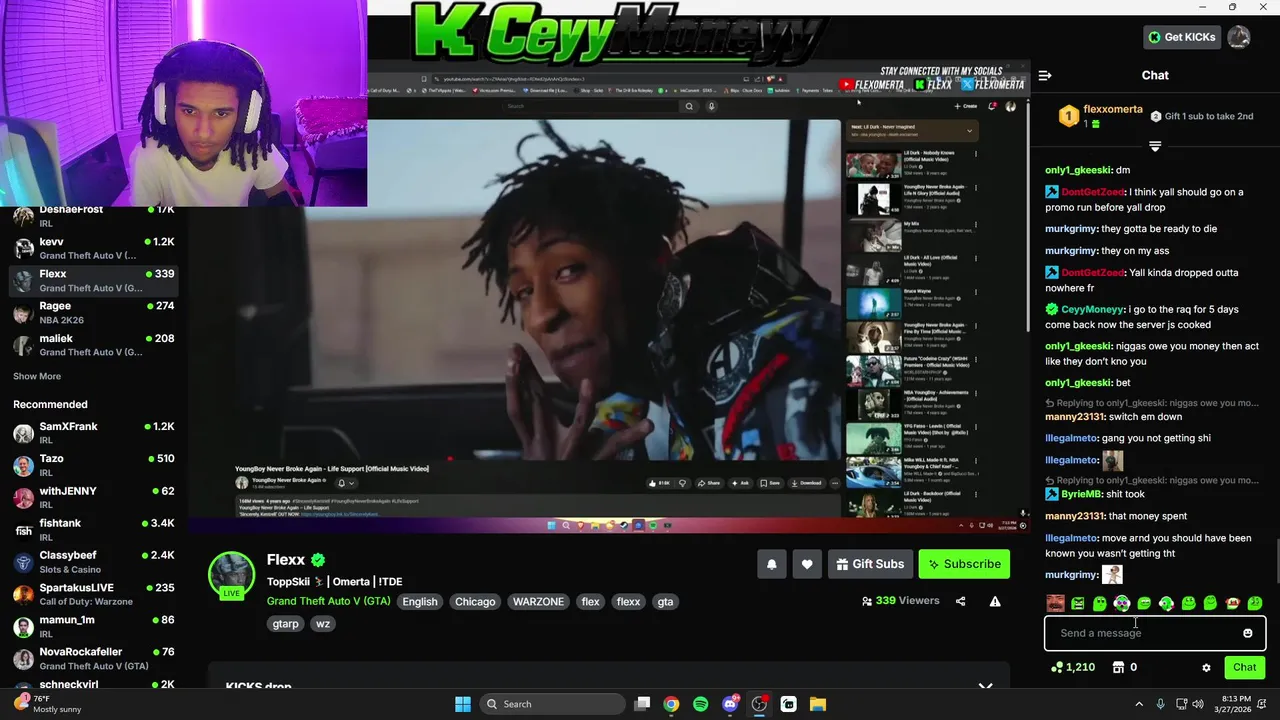Screen dimensions: 1280x720
Task: Open maliek channel in sidebar
Action: pyautogui.click(x=94, y=345)
